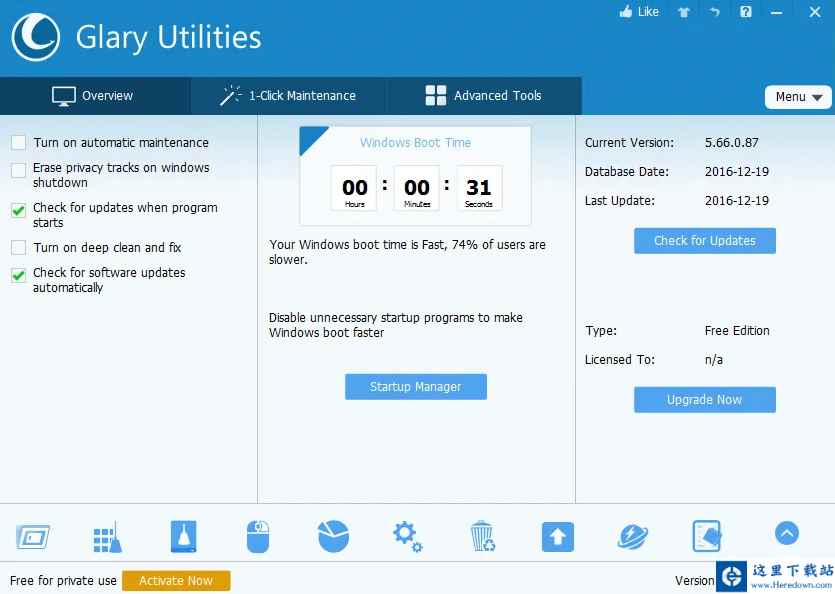Click the undo restore arrow icon
This screenshot has height=594, width=835.
click(715, 12)
